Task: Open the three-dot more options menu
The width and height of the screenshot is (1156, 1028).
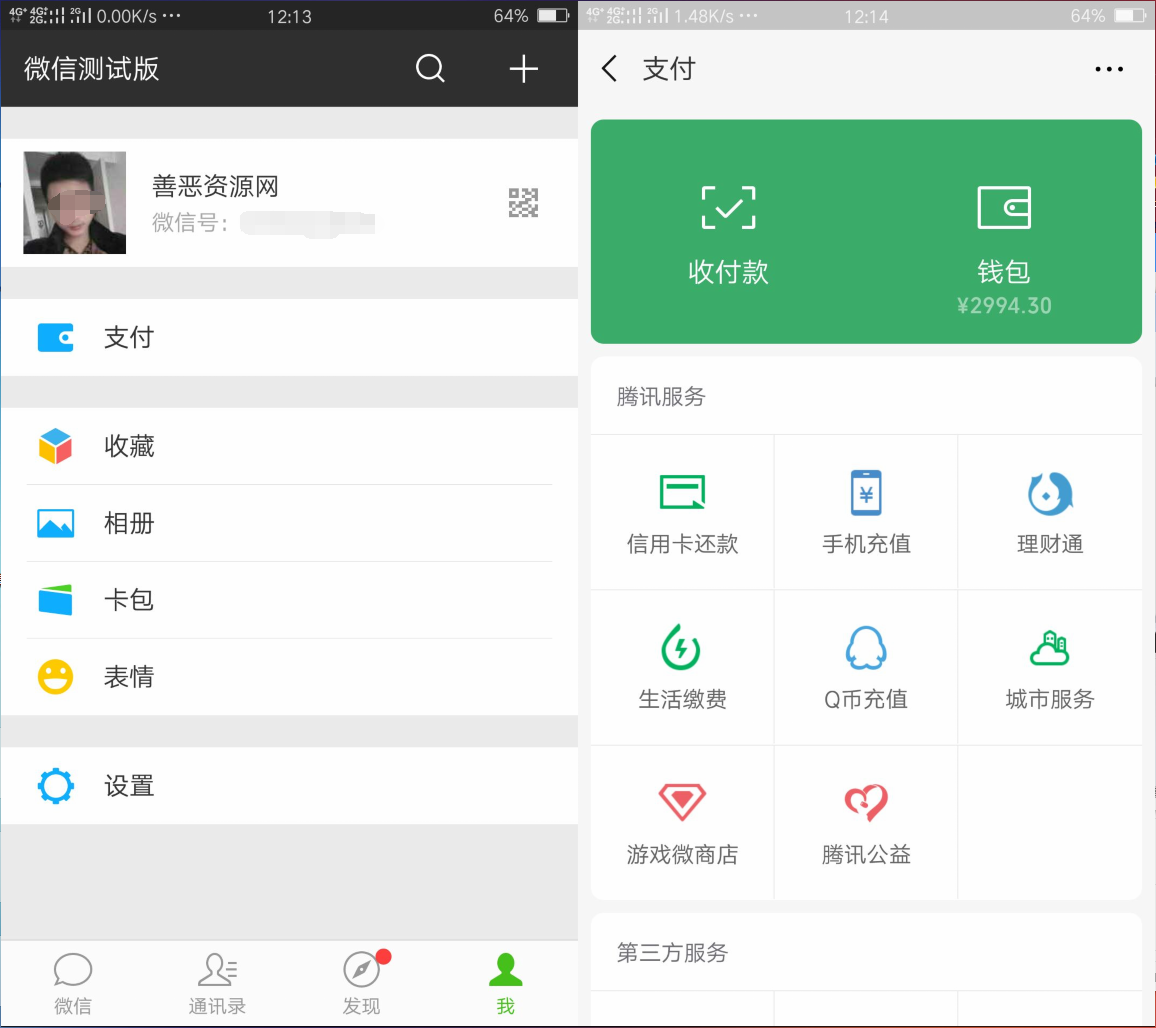Action: tap(1109, 69)
